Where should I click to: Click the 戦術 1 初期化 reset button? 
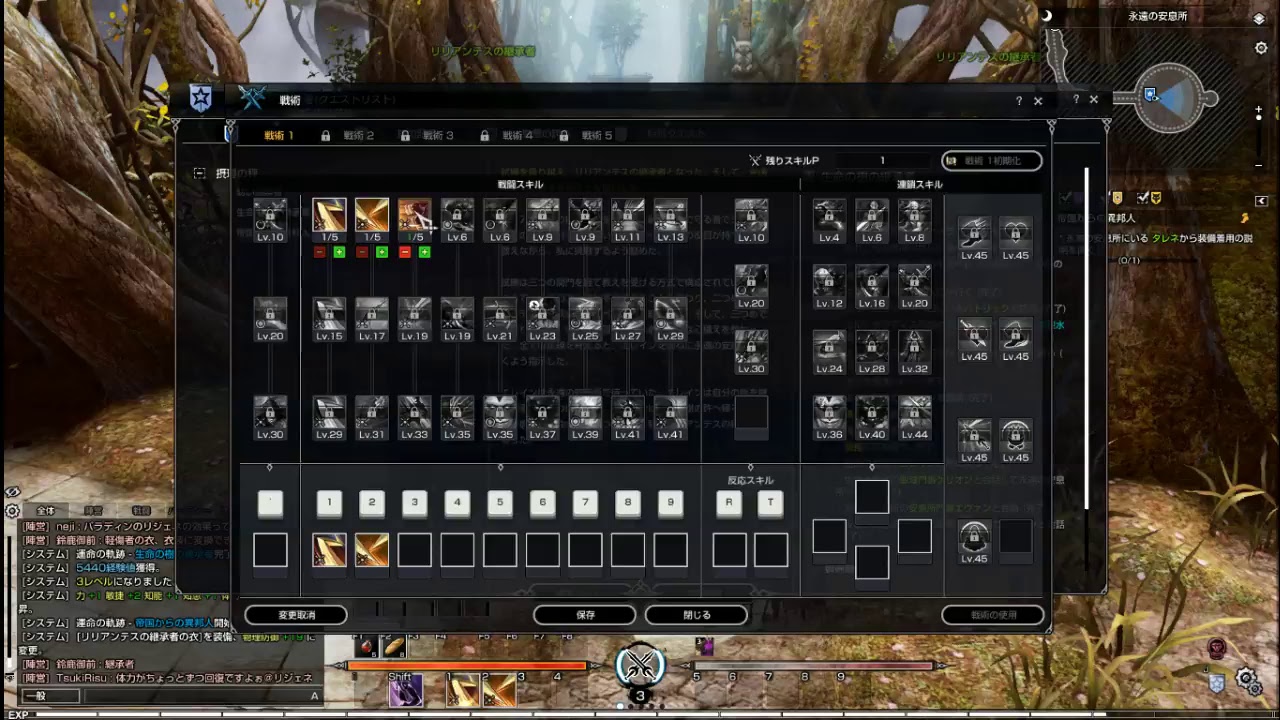(992, 160)
